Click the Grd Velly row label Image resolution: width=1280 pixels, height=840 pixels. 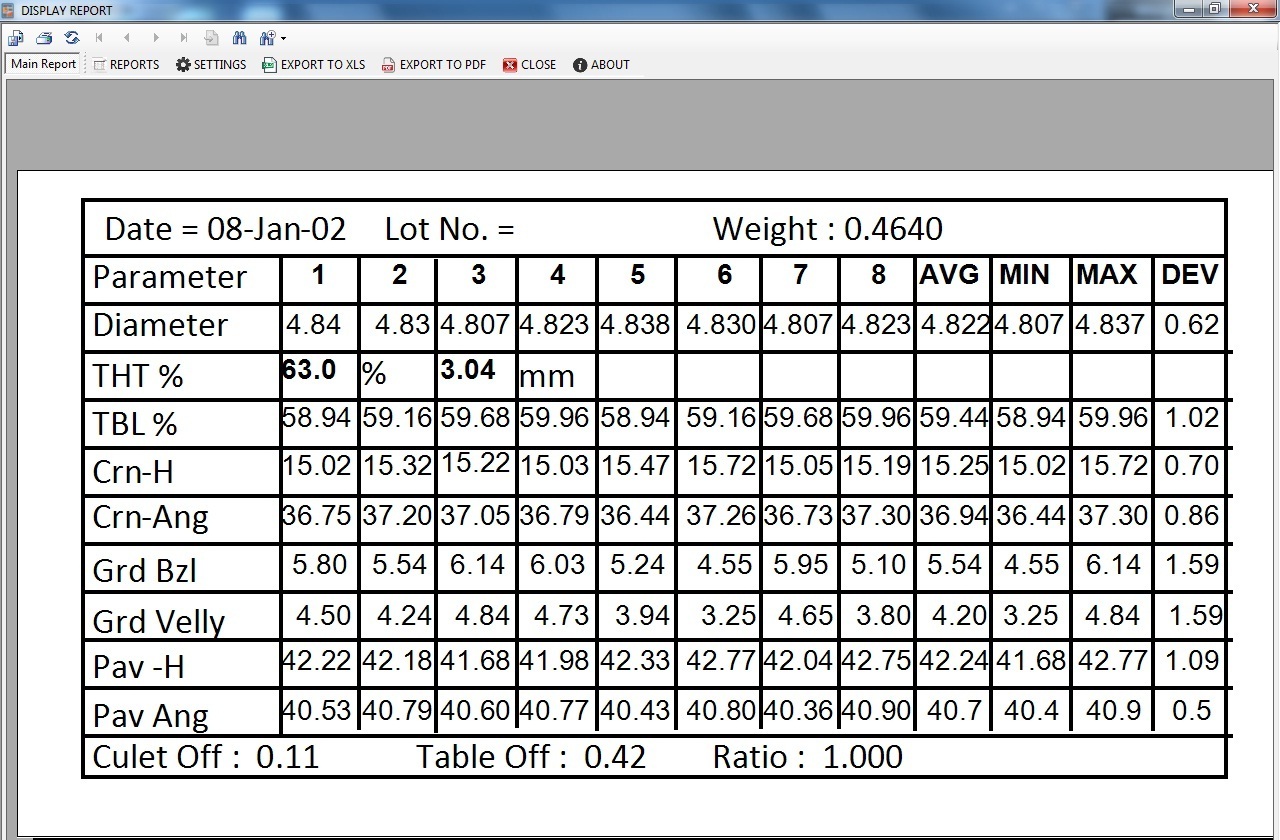point(158,622)
